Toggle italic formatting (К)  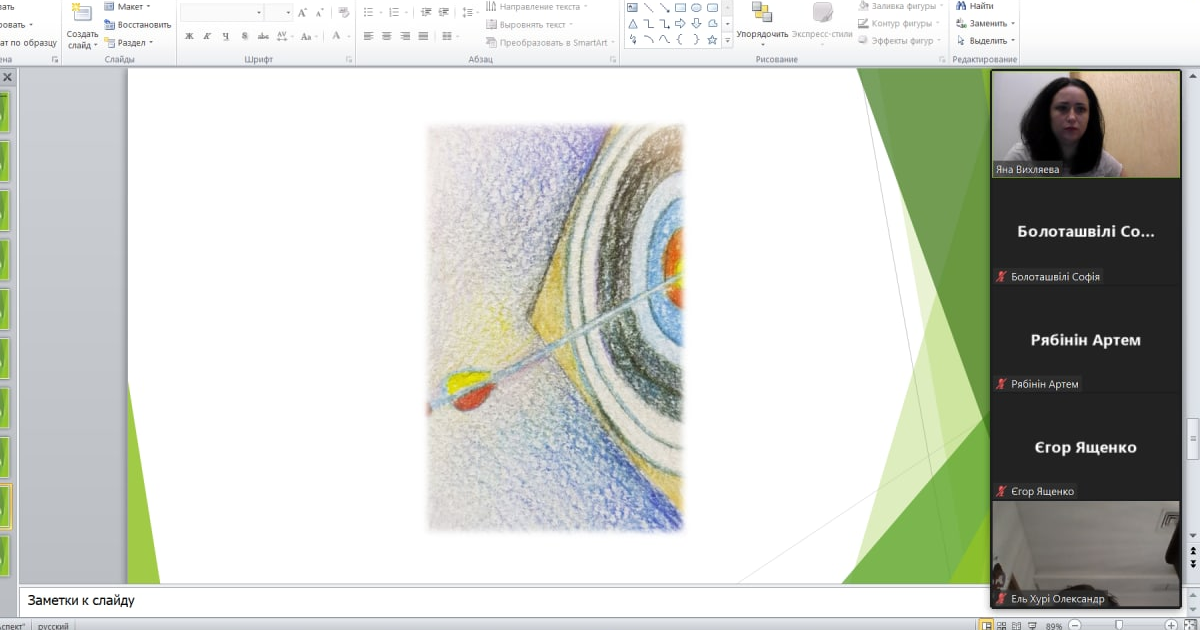[x=208, y=36]
